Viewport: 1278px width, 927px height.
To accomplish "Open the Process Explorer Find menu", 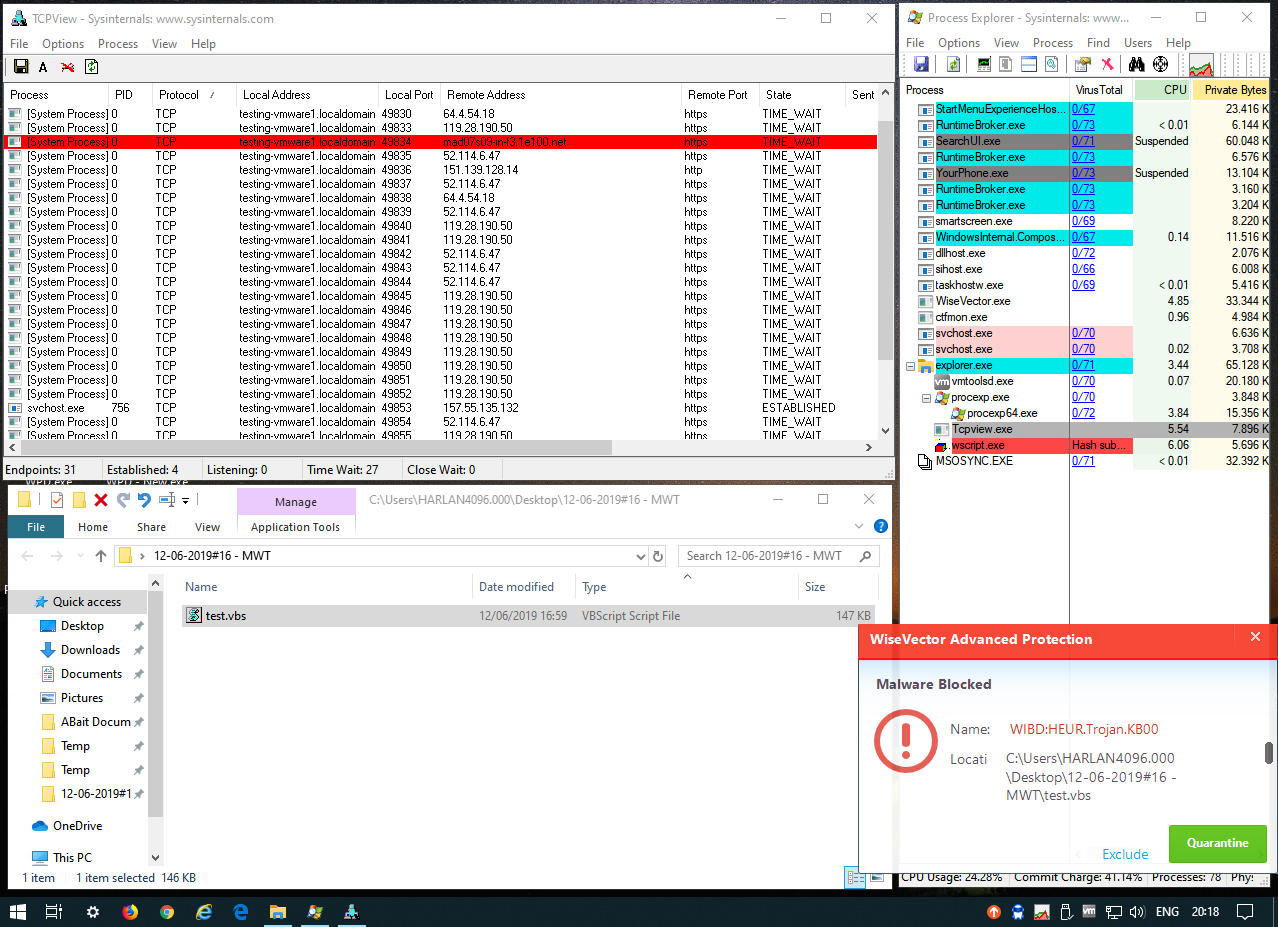I will tap(1098, 43).
